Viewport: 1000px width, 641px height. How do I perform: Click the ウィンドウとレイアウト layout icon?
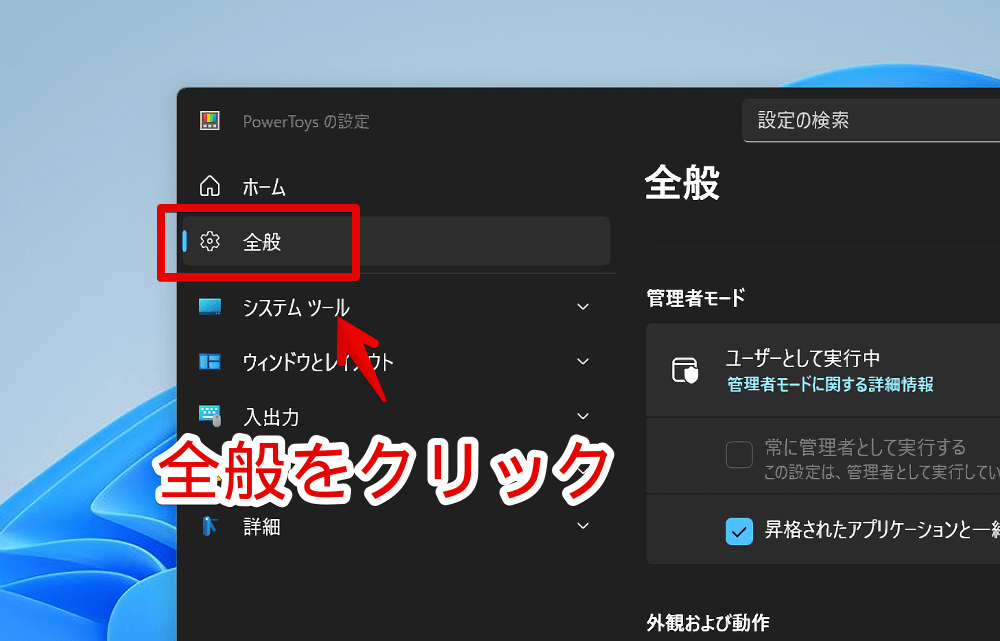[x=210, y=362]
